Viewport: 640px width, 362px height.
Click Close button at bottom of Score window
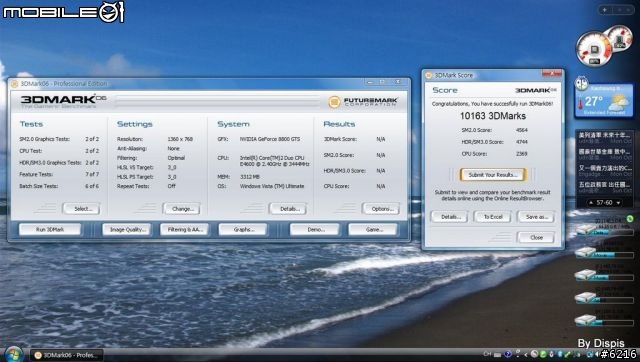(536, 237)
